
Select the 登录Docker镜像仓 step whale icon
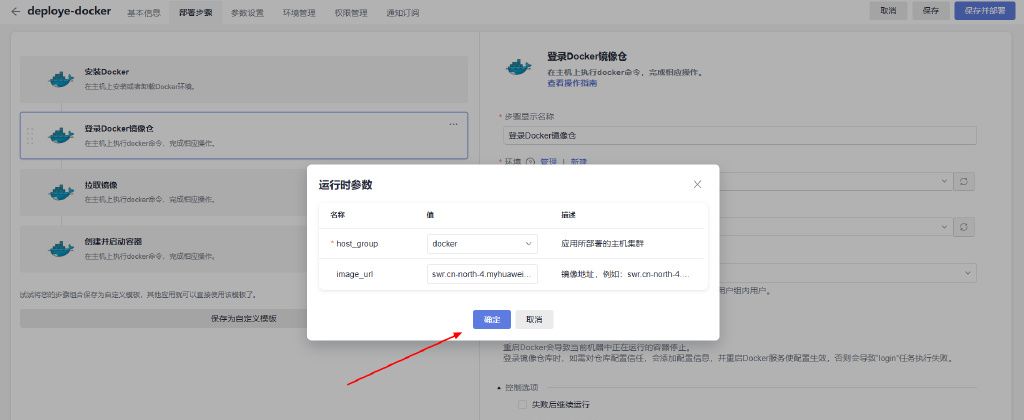point(61,135)
